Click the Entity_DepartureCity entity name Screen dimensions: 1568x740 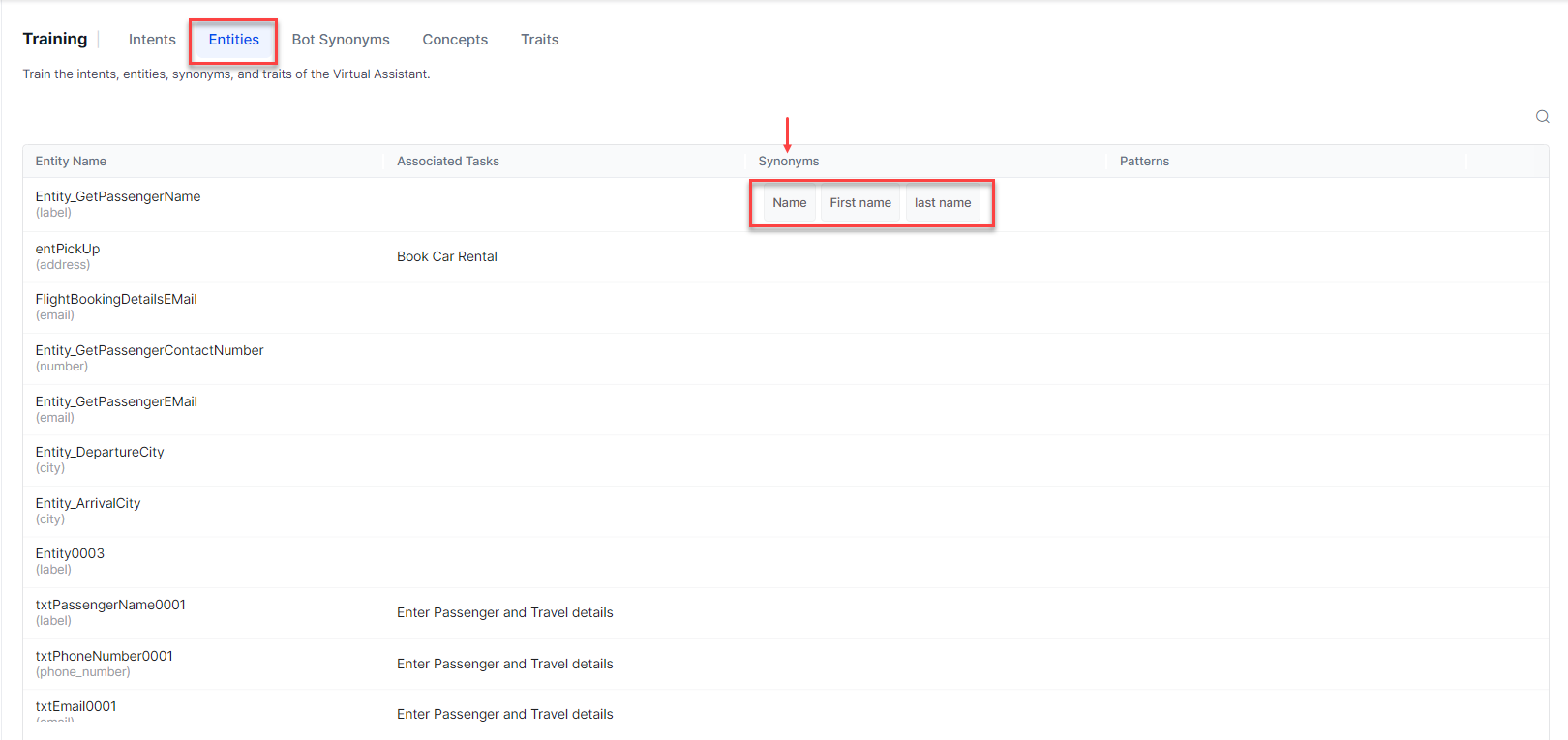pyautogui.click(x=100, y=453)
